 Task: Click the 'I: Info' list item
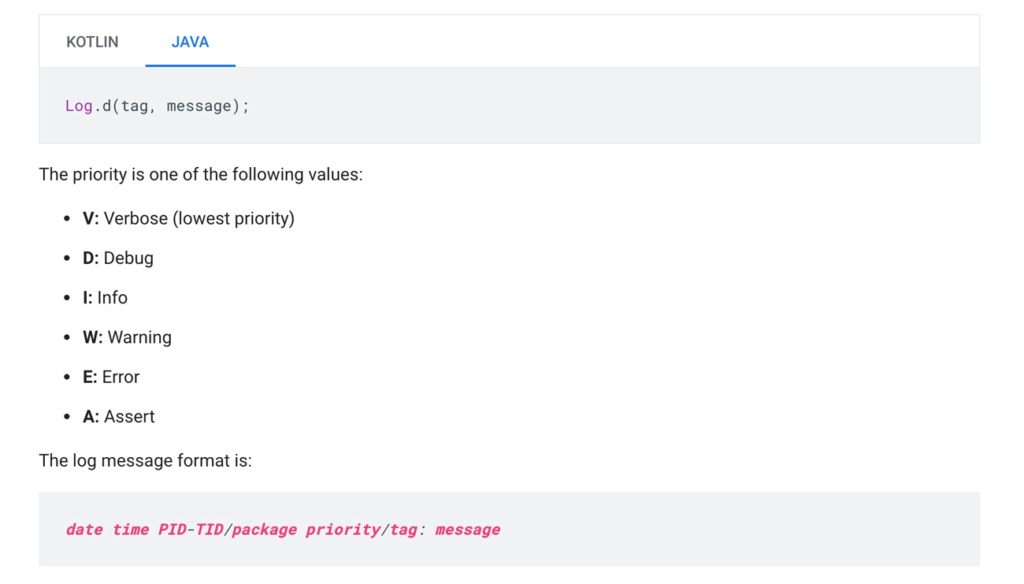pyautogui.click(x=105, y=298)
